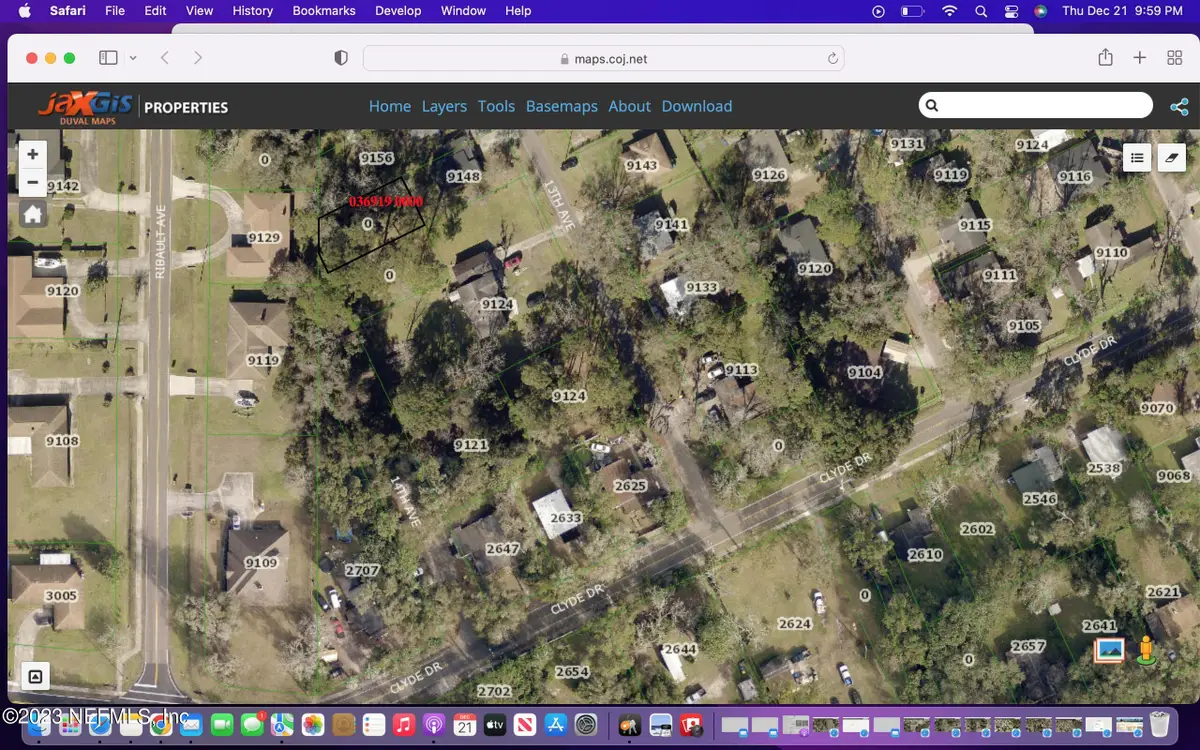Click the magnifier icon in search box
Viewport: 1200px width, 750px height.
932,106
